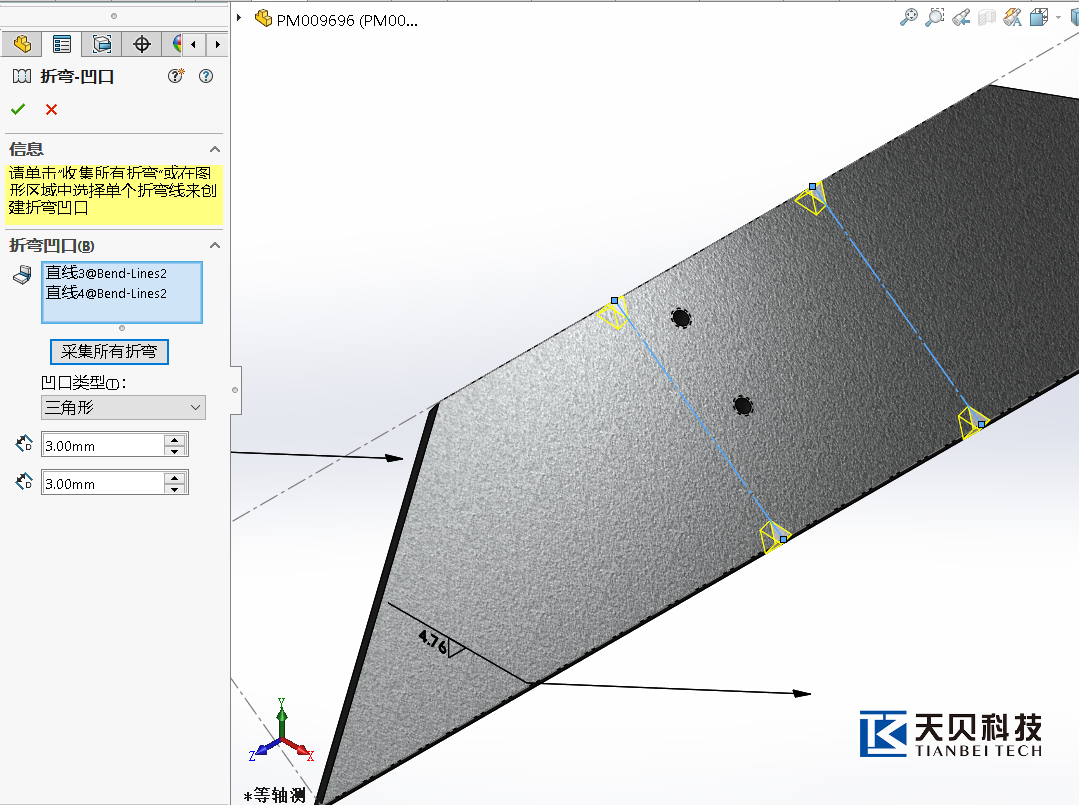This screenshot has width=1079, height=805.
Task: Open the FeatureManager design tree tab
Action: click(x=22, y=44)
